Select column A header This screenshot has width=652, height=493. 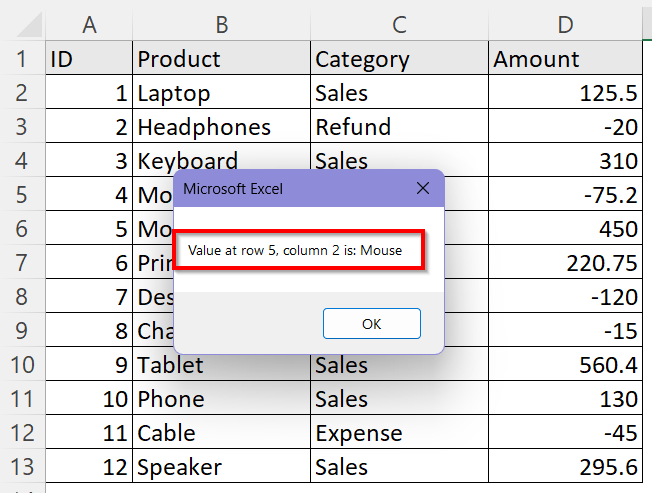(89, 25)
